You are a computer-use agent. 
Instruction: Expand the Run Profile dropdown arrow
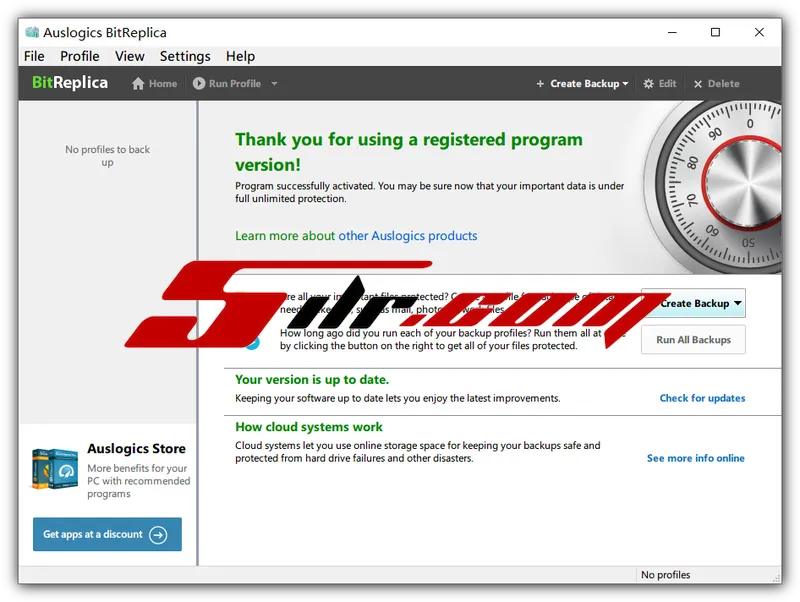(x=274, y=84)
